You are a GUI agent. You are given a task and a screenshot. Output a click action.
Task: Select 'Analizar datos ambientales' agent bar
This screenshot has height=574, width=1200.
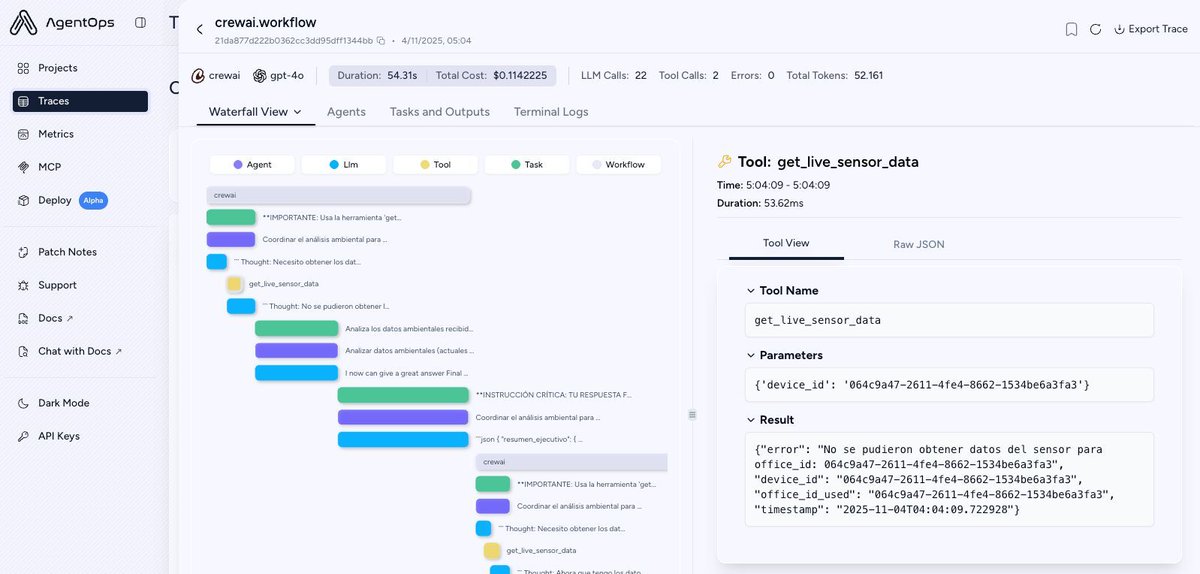(x=297, y=351)
